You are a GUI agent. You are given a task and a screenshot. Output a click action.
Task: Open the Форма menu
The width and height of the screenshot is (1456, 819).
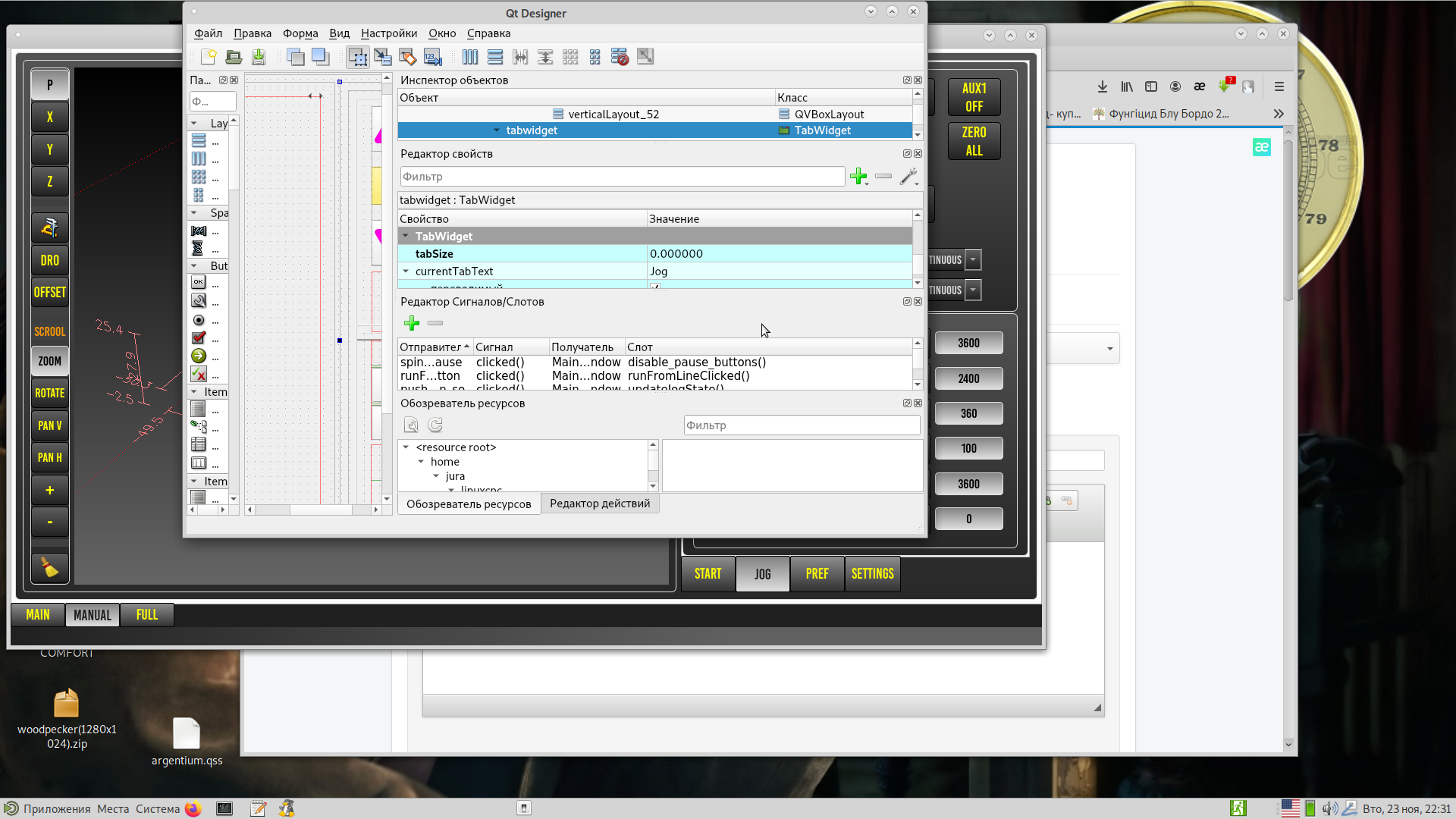click(x=300, y=33)
